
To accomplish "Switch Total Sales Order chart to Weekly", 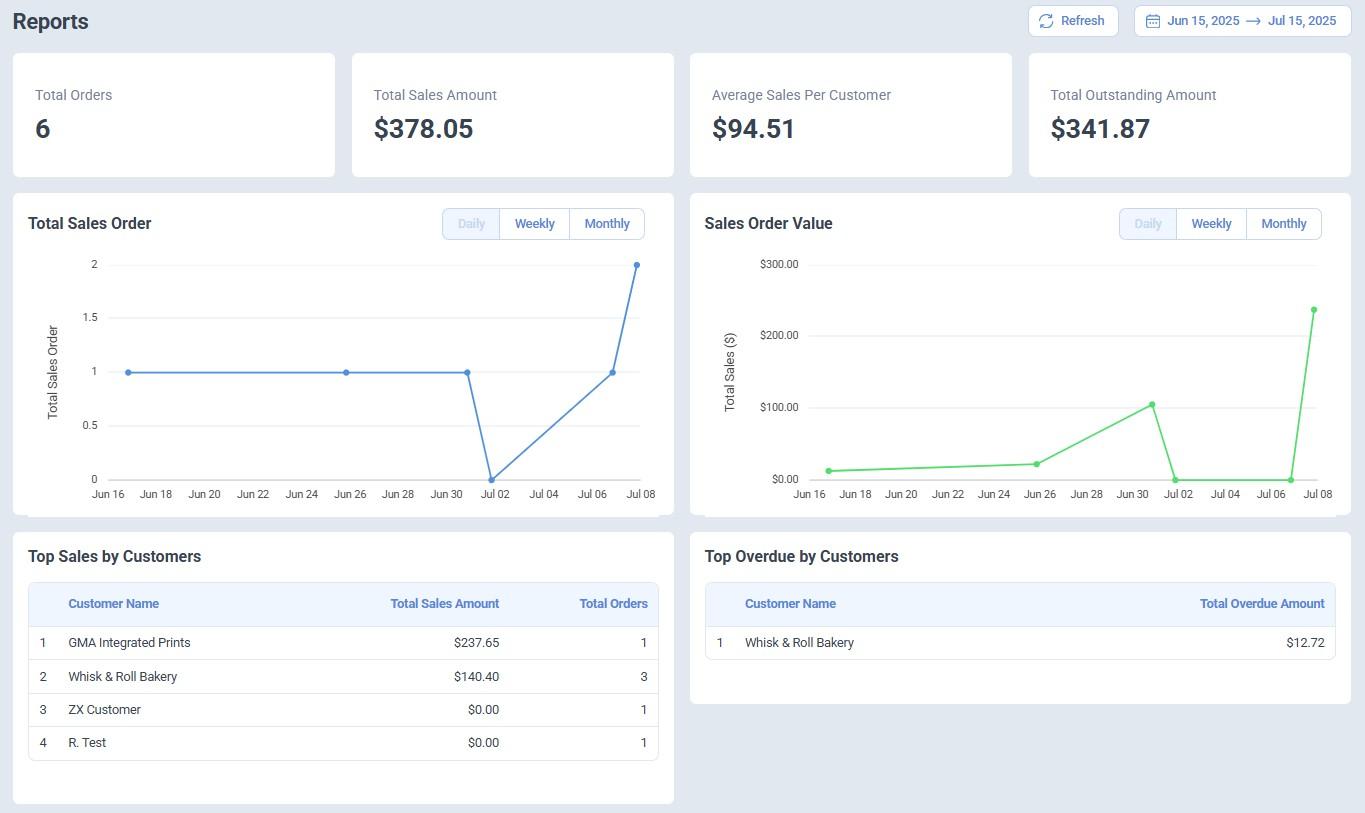I will click(534, 224).
